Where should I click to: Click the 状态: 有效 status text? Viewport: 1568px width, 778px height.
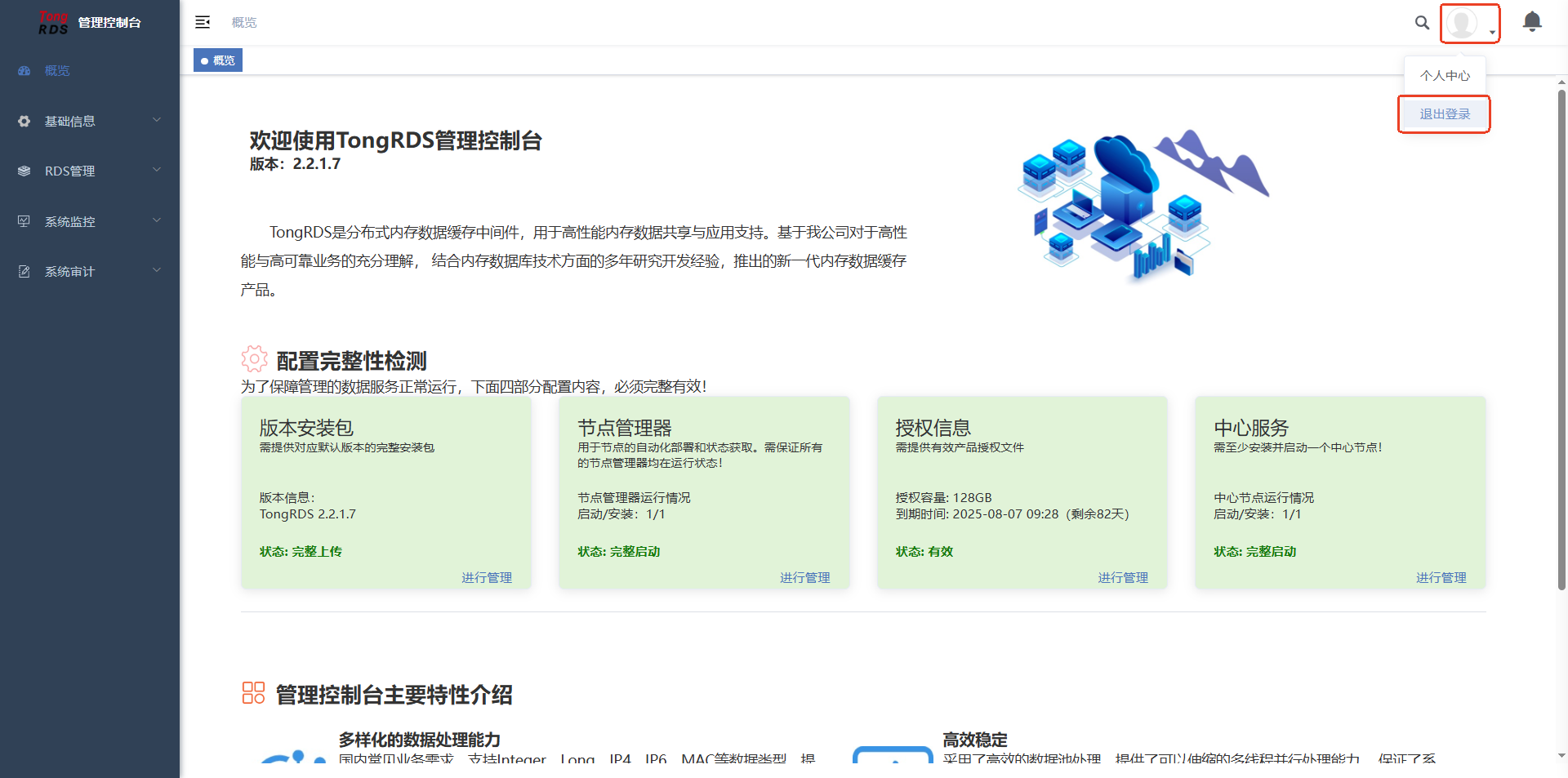[924, 552]
